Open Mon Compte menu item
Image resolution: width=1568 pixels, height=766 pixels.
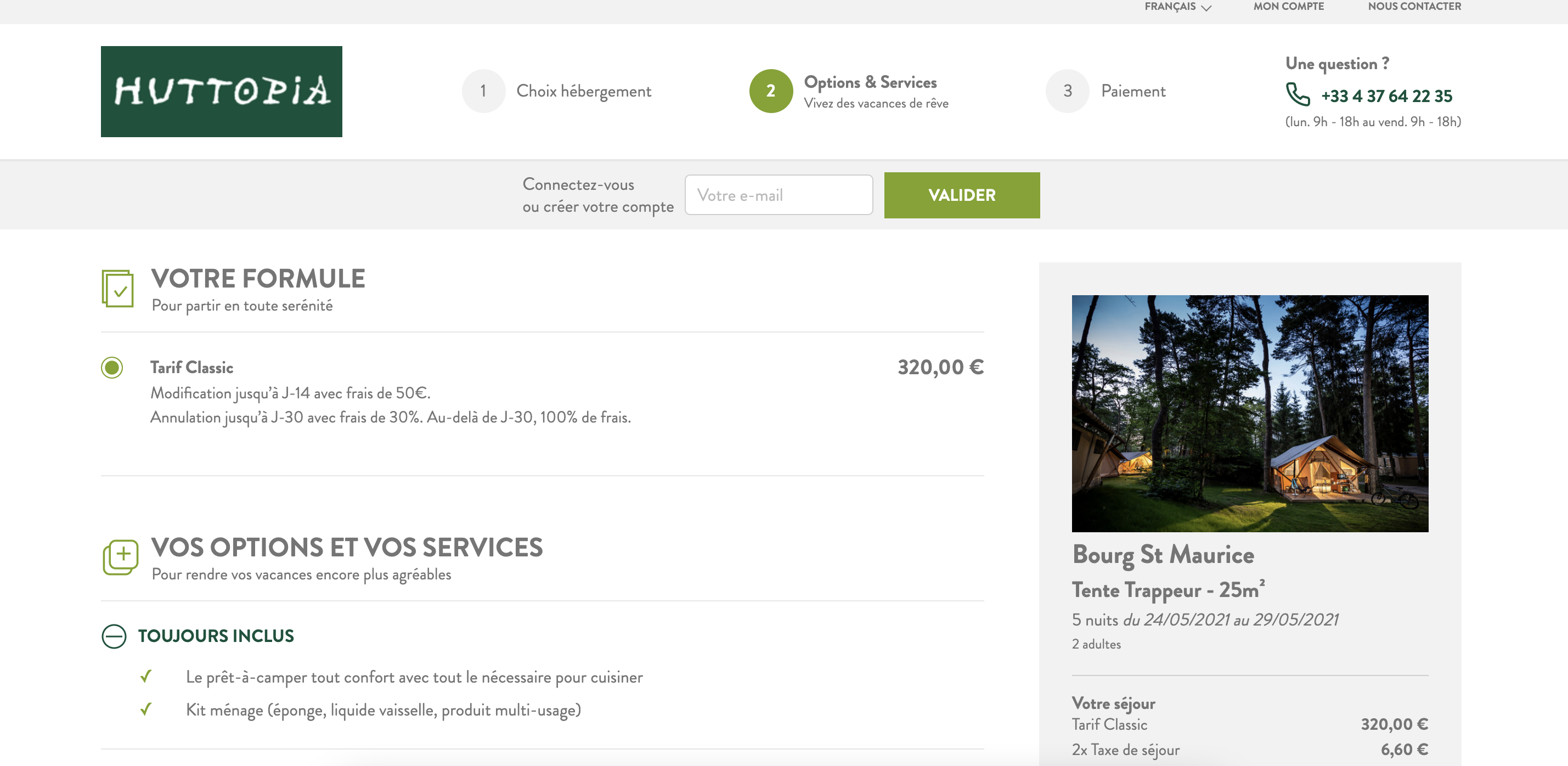[1288, 7]
